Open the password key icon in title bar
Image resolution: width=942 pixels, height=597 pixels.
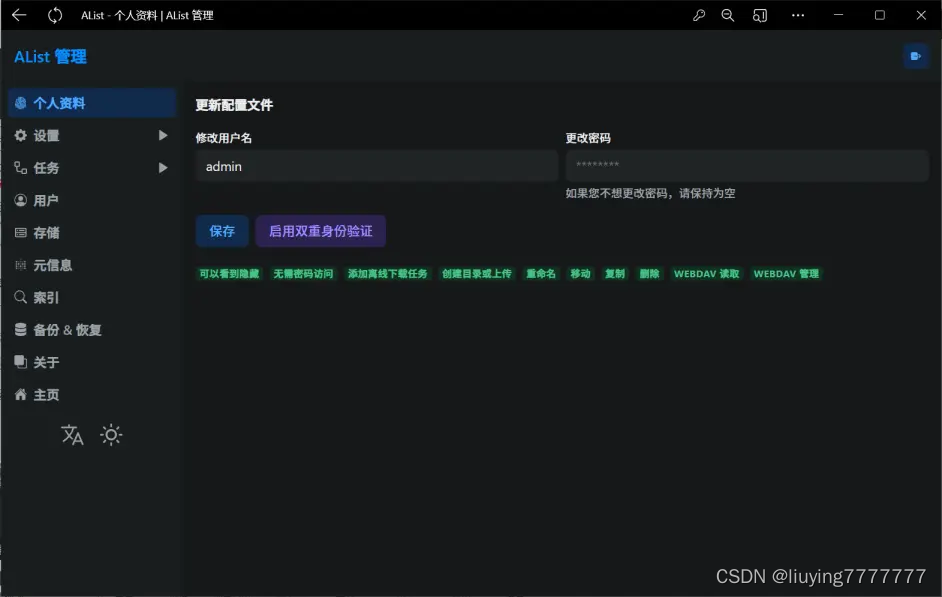pyautogui.click(x=699, y=15)
